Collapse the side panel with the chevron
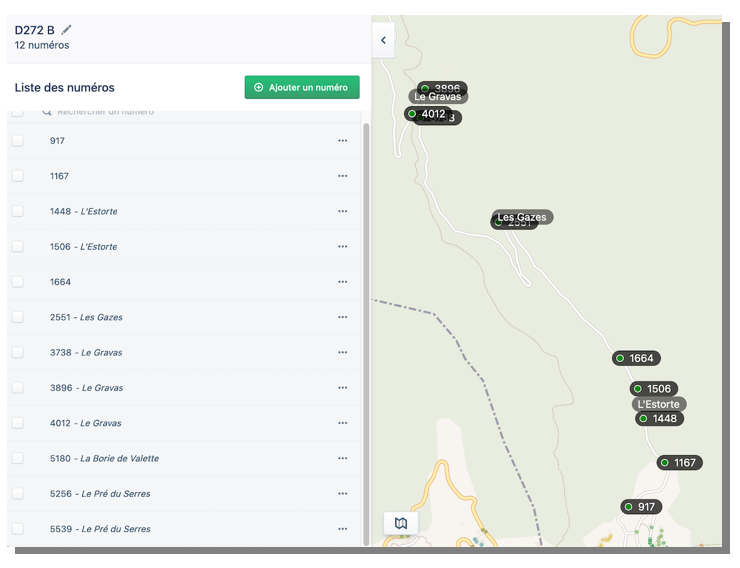Viewport: 740px width, 568px height. pos(383,41)
